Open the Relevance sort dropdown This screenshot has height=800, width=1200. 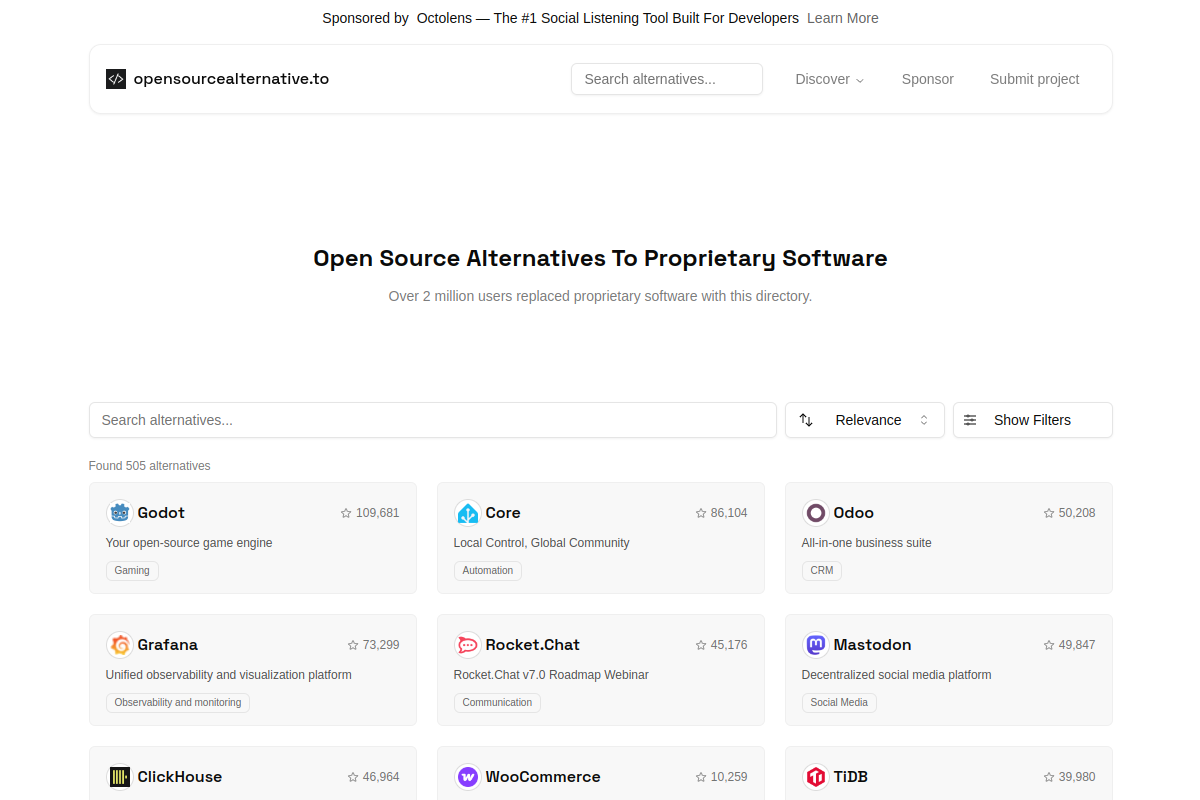(x=865, y=420)
